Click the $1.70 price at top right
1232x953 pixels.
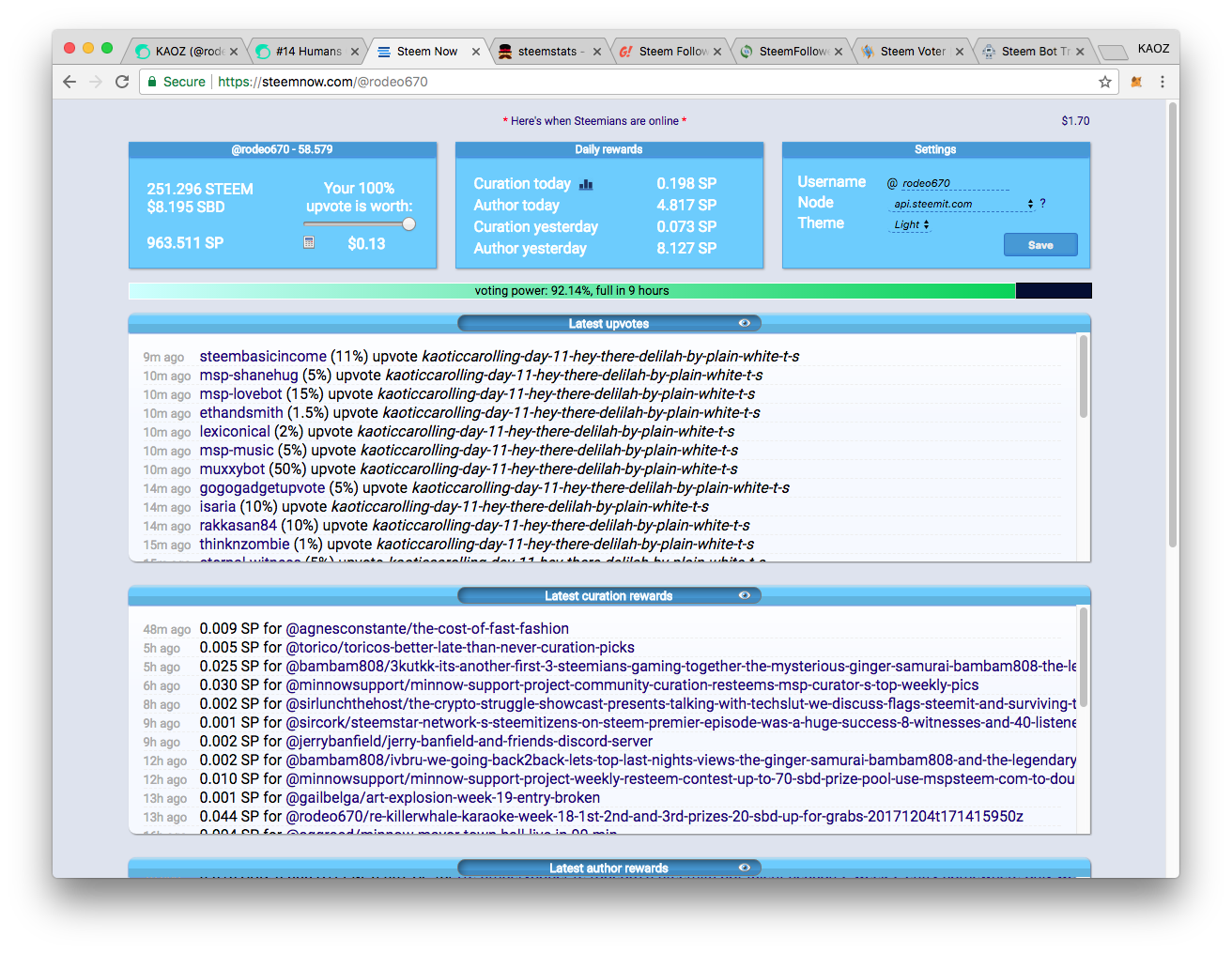(1075, 121)
